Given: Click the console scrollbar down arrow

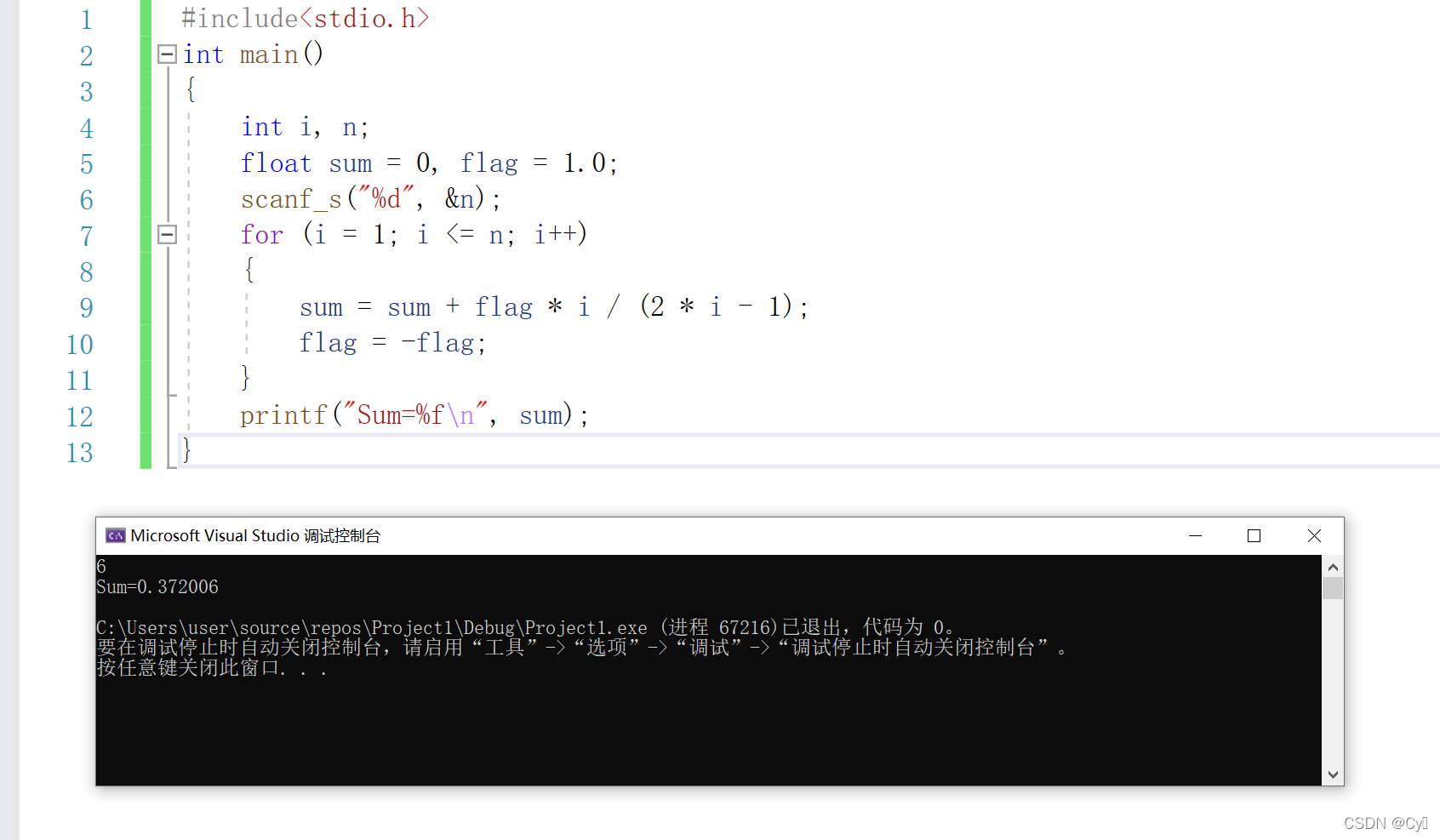Looking at the screenshot, I should (x=1333, y=774).
